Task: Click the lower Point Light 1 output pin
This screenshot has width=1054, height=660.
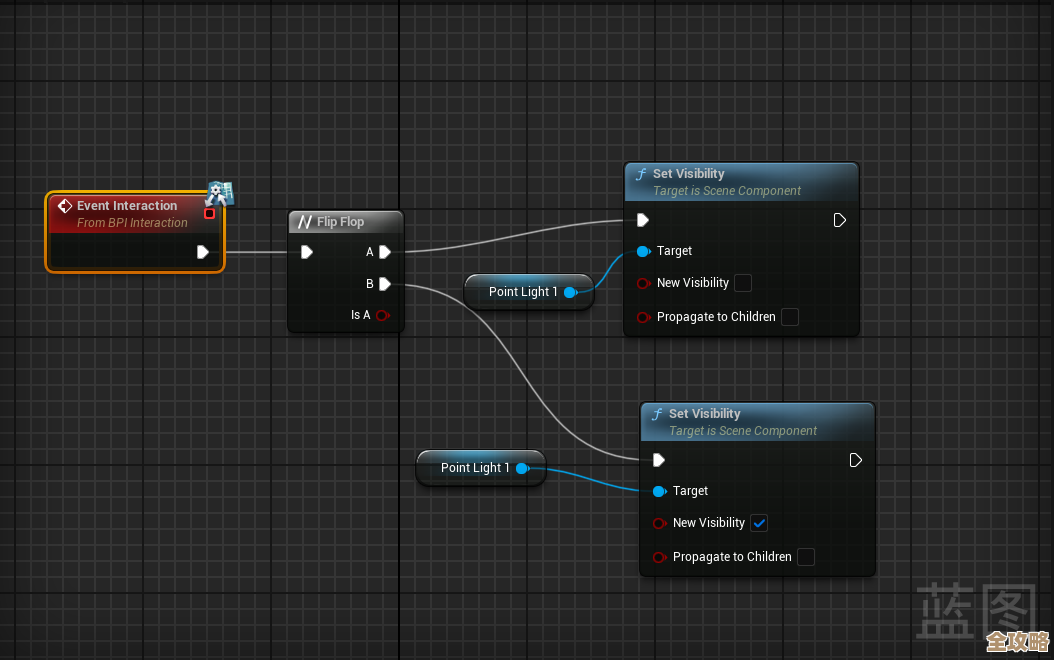Action: (522, 468)
